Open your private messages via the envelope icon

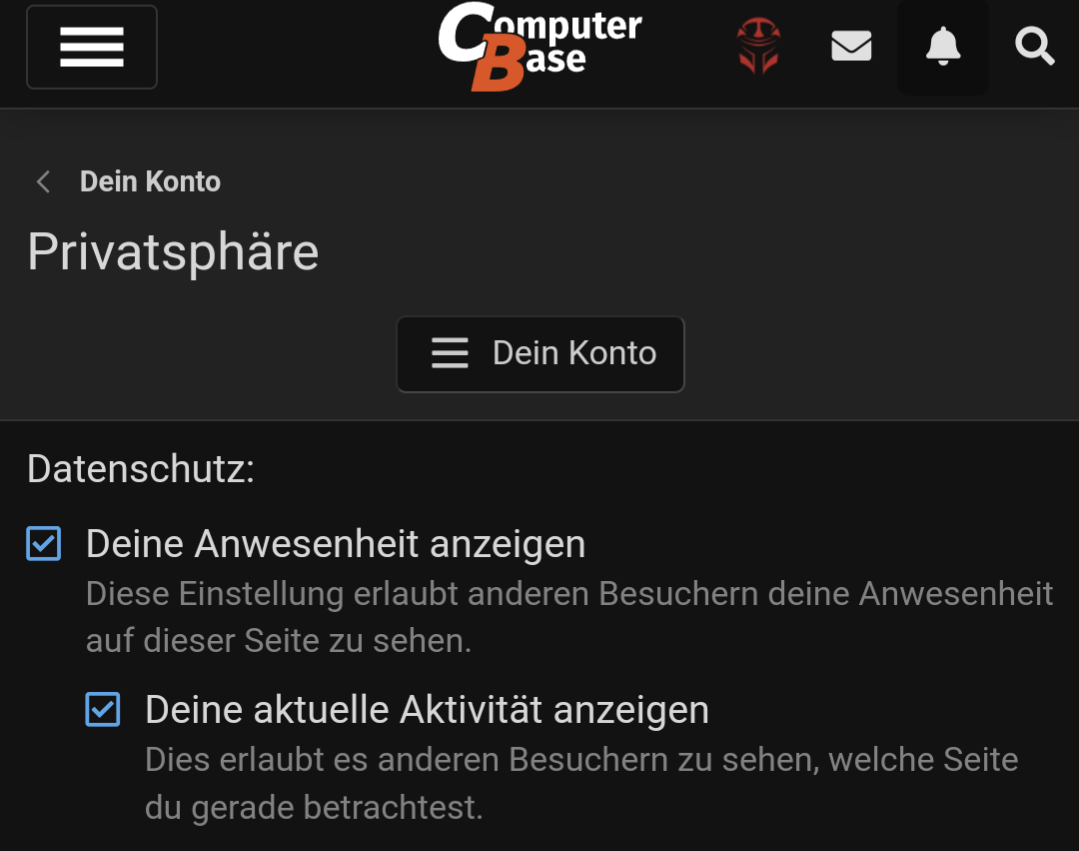coord(851,45)
